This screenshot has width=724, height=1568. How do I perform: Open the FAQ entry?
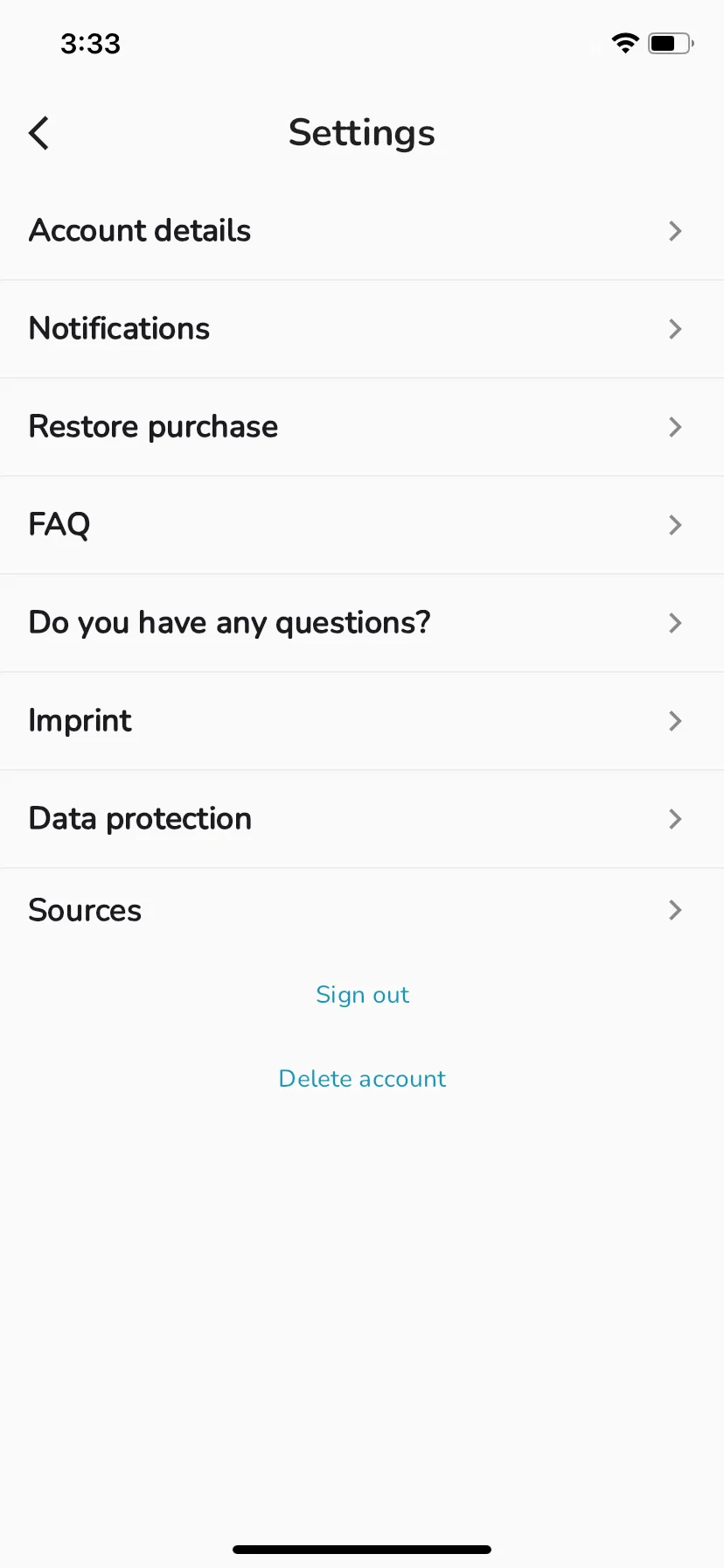[362, 525]
